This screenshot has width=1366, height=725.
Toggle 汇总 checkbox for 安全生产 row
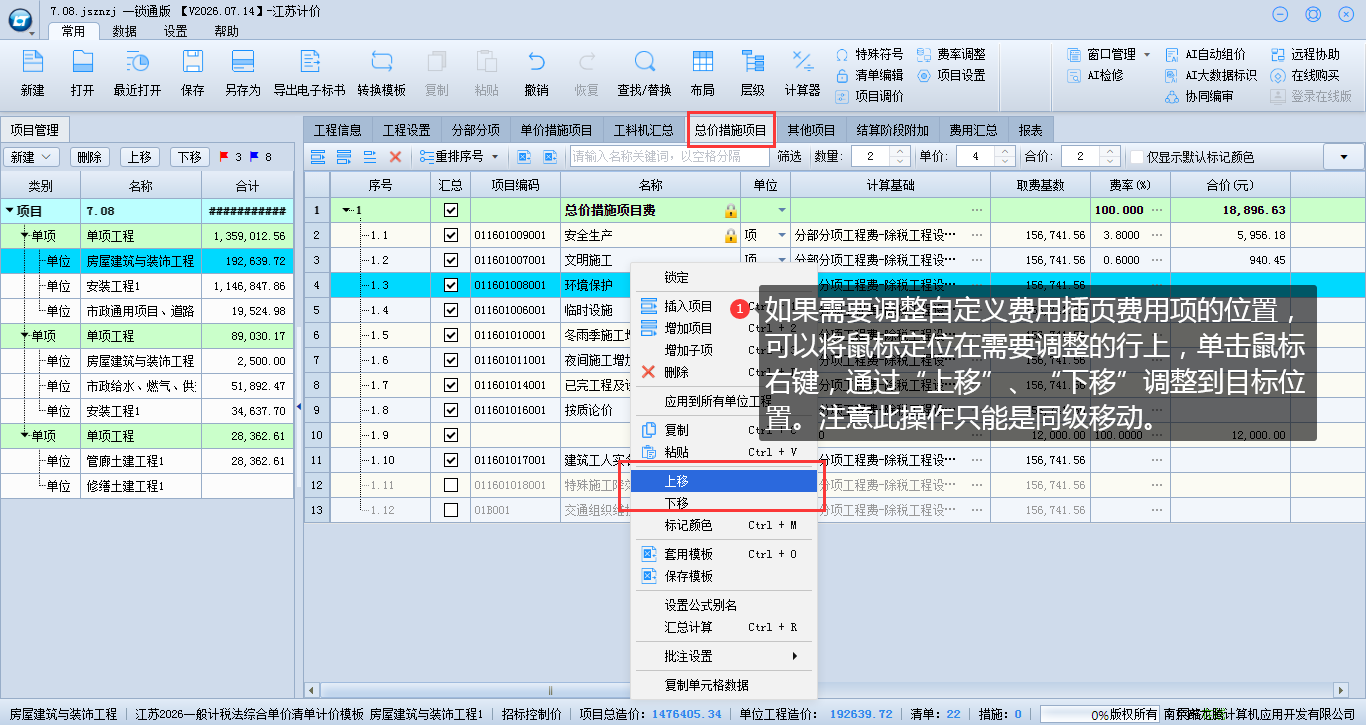click(451, 235)
